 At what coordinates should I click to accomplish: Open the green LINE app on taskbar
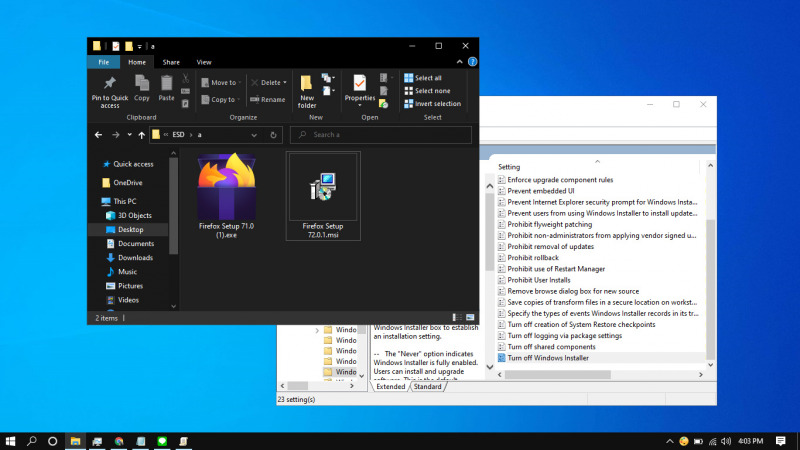pos(162,441)
